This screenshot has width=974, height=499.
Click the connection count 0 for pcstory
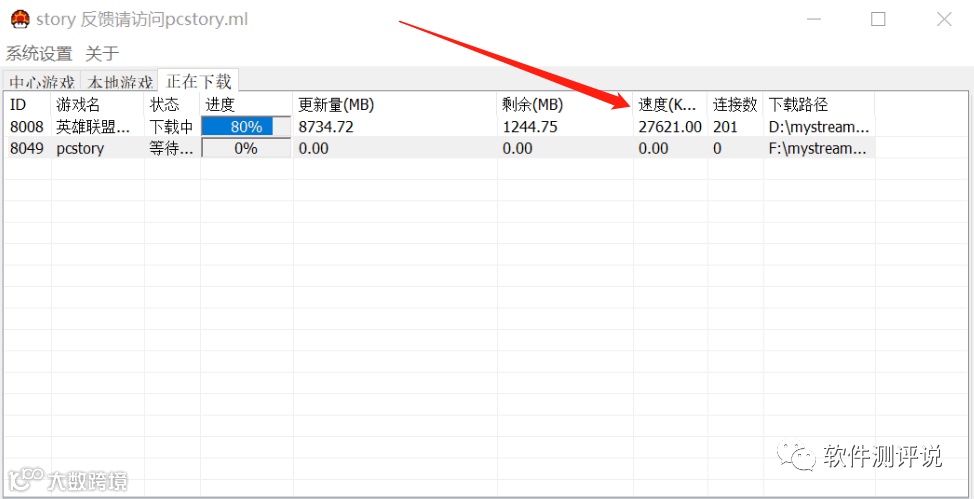[x=717, y=149]
